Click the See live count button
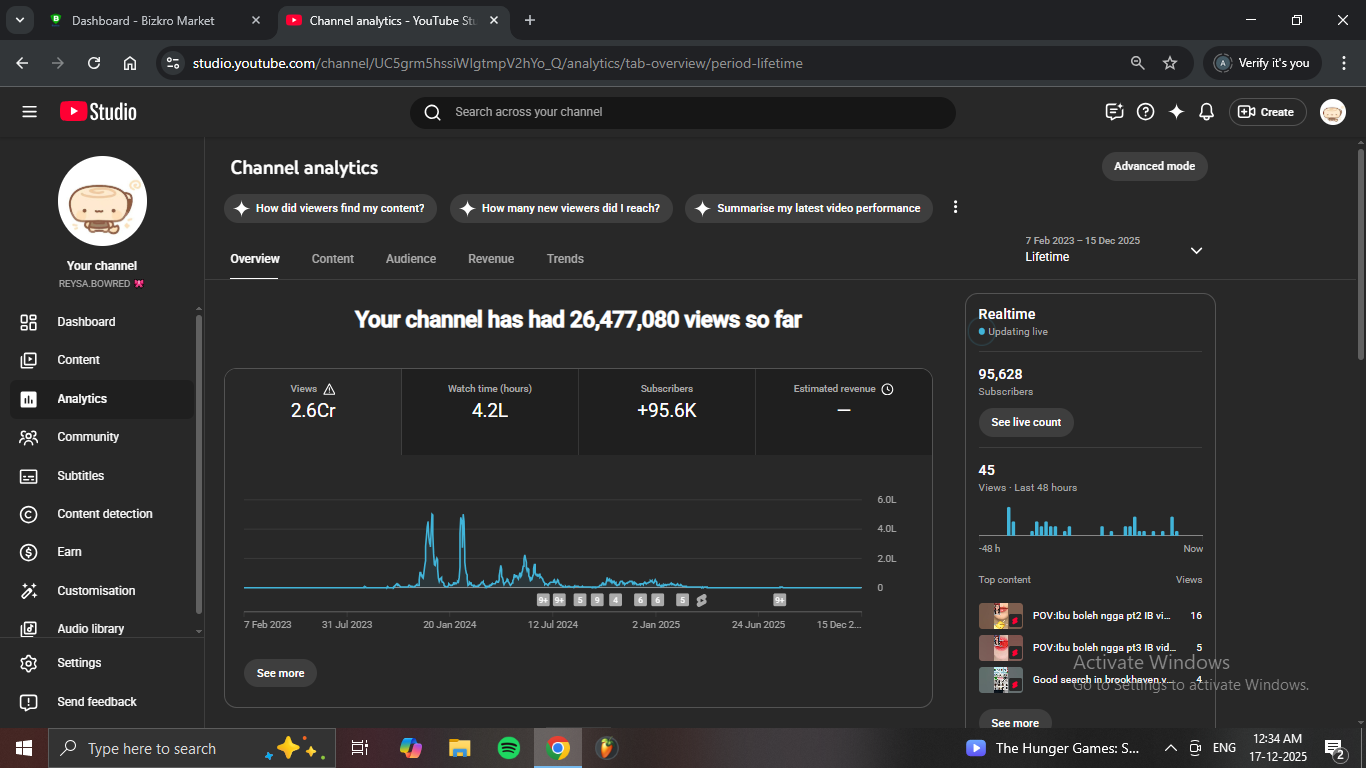 pyautogui.click(x=1026, y=422)
